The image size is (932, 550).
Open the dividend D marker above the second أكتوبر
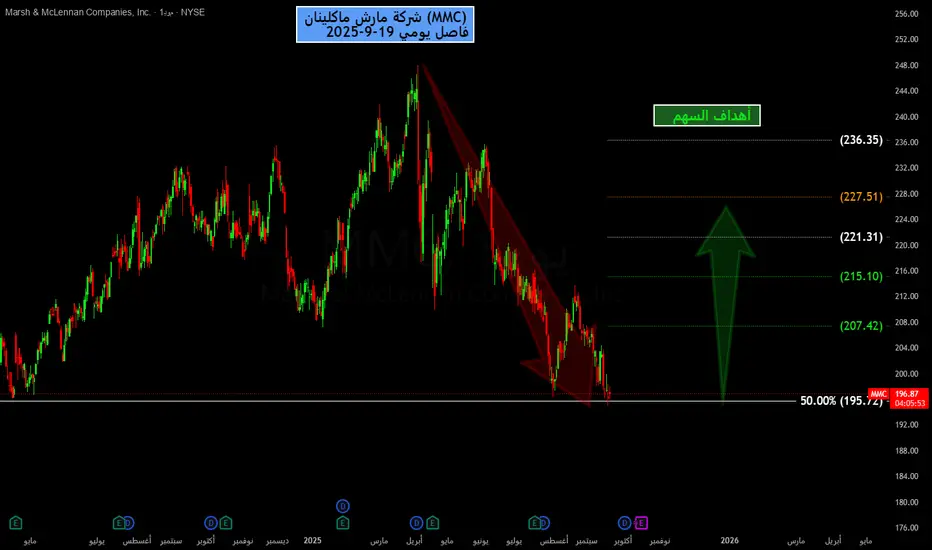click(624, 523)
